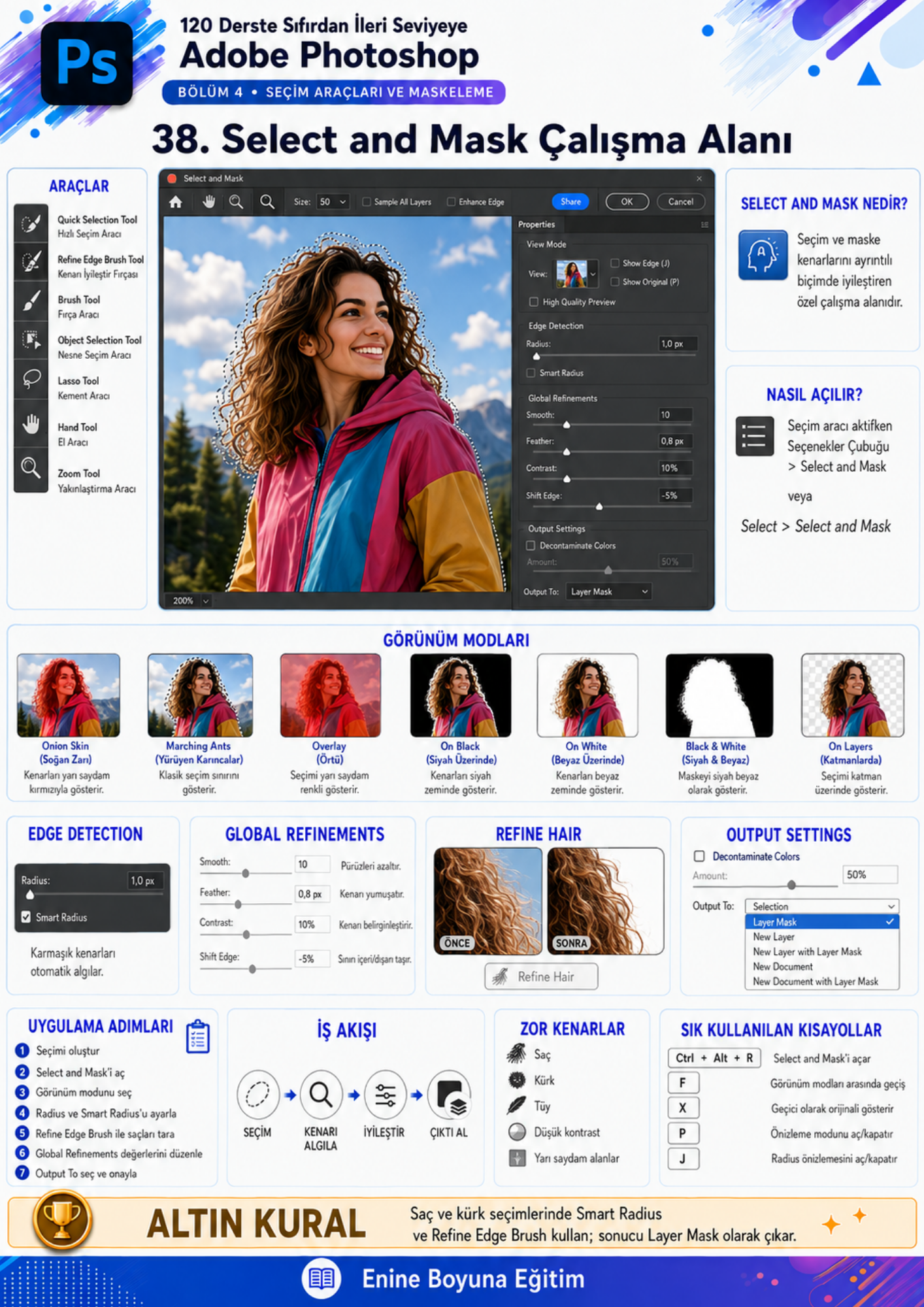Screen dimensions: 924x1307
Task: Click the zoom-out magnifier beside Size
Action: (x=267, y=202)
